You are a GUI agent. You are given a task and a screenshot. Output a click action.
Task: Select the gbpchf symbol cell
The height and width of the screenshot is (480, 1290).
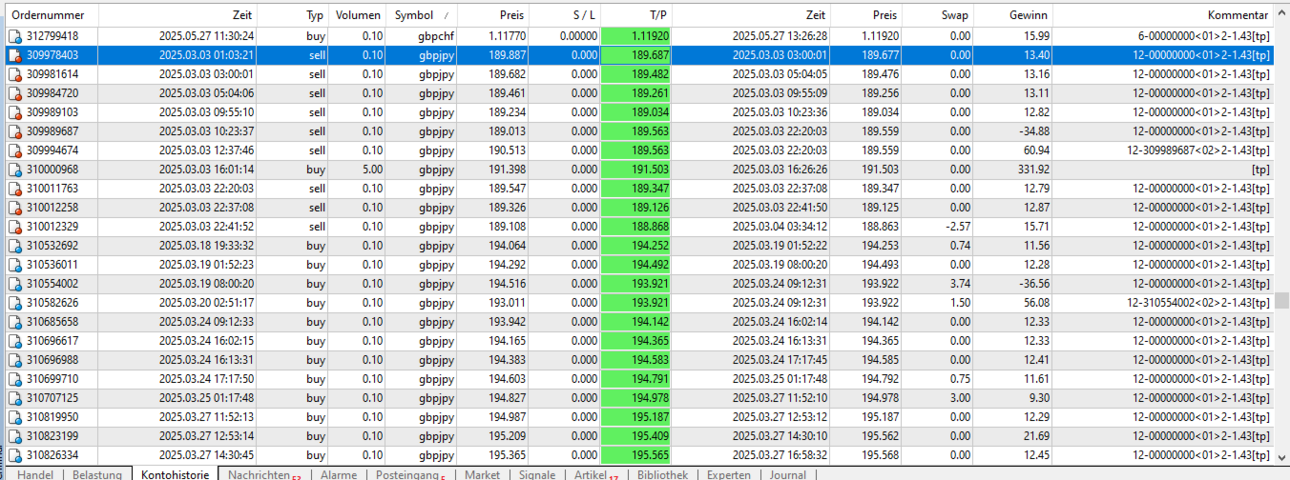(x=437, y=36)
